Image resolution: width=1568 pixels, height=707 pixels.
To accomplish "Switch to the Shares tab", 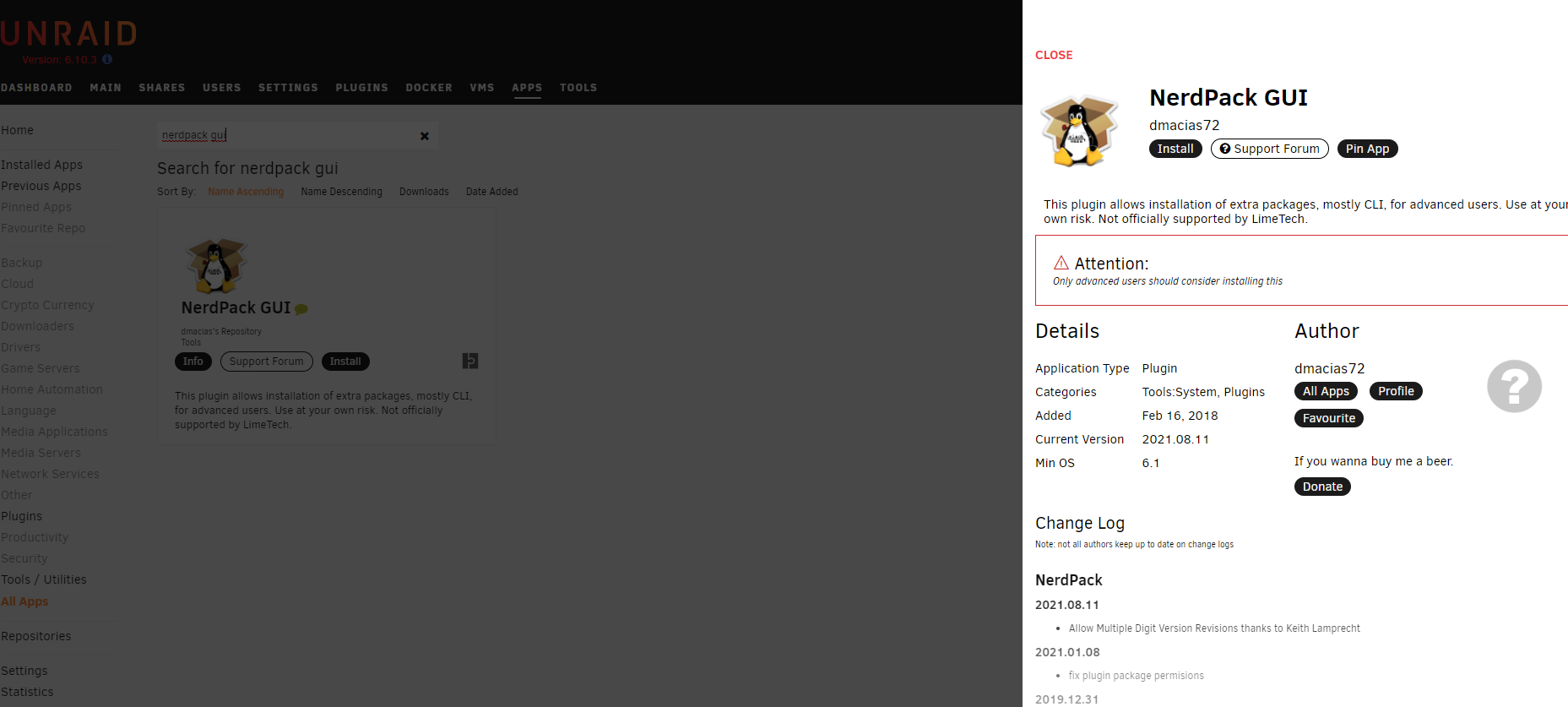I will (x=162, y=88).
